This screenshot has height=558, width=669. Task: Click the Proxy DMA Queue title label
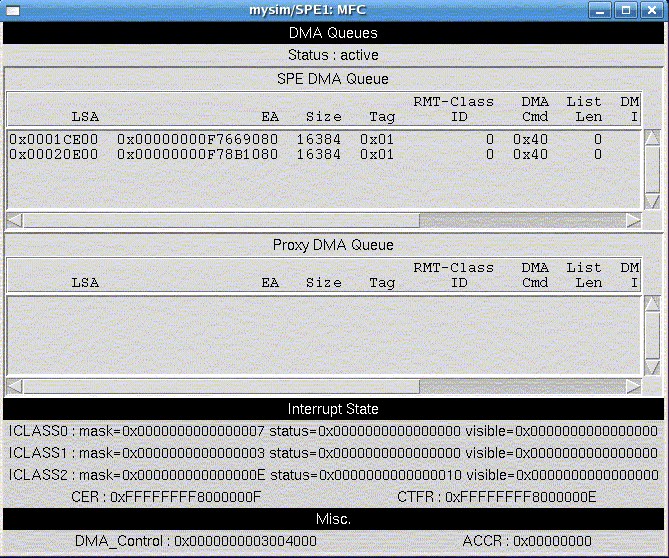click(x=333, y=245)
